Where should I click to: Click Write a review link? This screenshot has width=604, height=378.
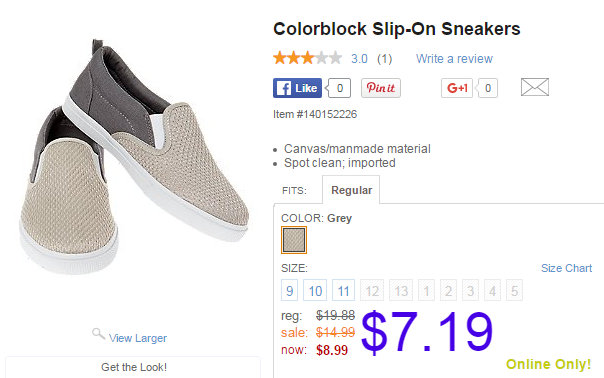coord(454,59)
